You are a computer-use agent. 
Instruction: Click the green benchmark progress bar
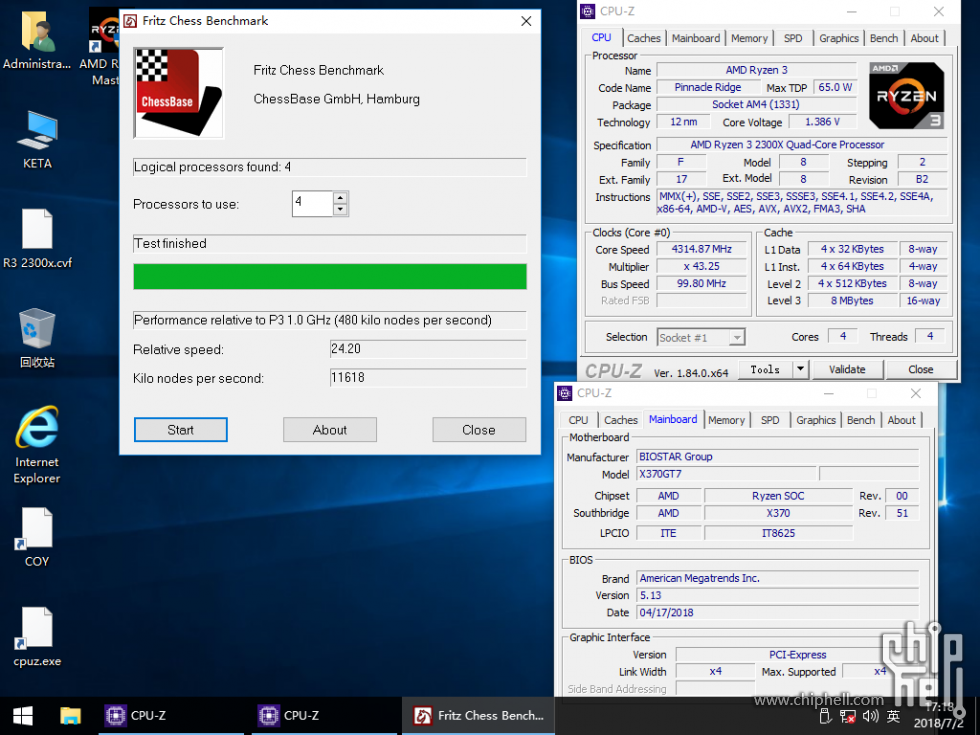point(330,277)
